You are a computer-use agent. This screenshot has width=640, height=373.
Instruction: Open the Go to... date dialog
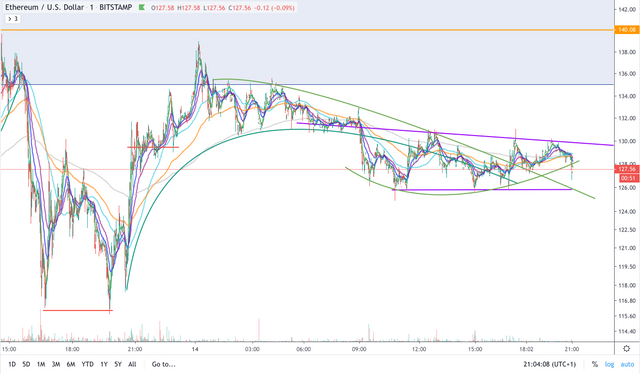[x=164, y=364]
